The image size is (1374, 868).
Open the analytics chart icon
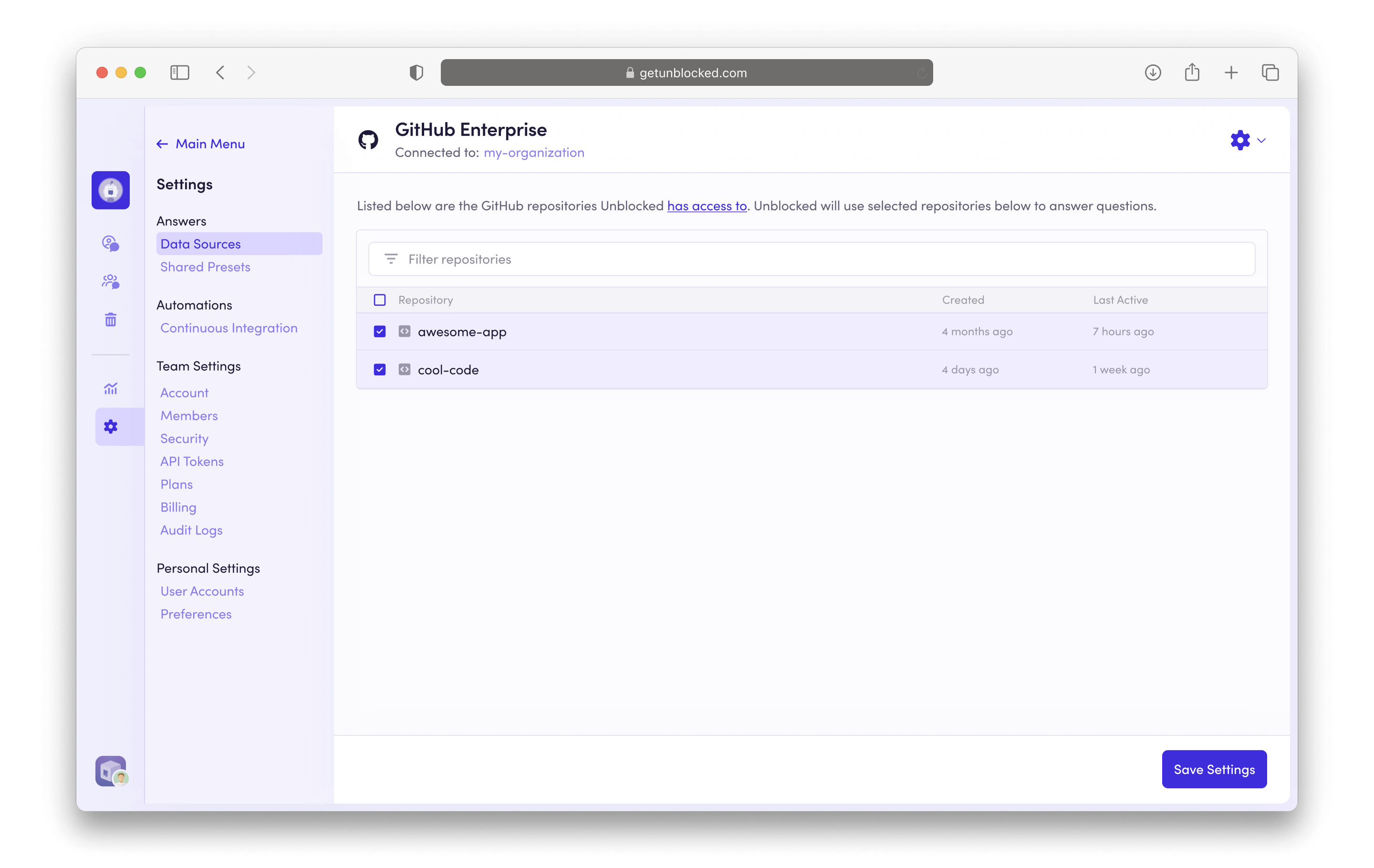click(110, 388)
